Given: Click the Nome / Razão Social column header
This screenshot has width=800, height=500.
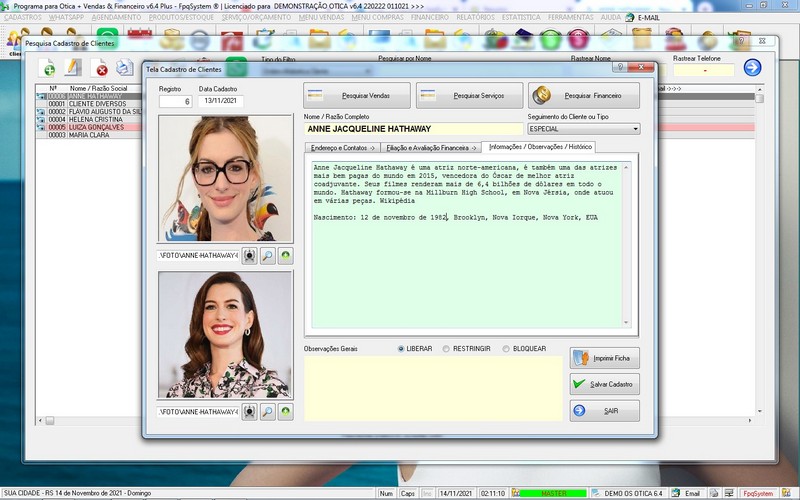Looking at the screenshot, I should [98, 88].
